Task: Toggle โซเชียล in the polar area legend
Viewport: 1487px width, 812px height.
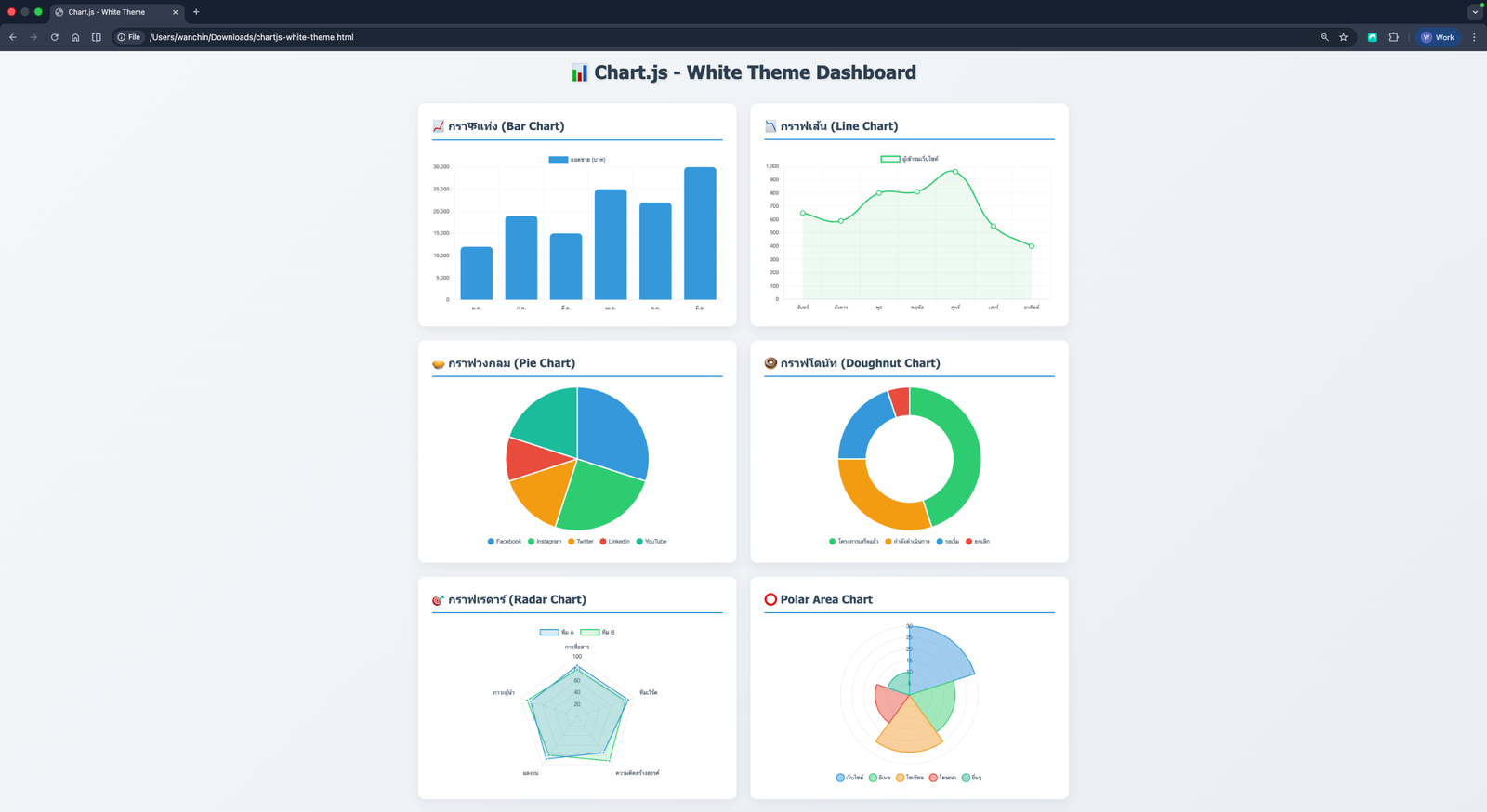Action: tap(910, 778)
